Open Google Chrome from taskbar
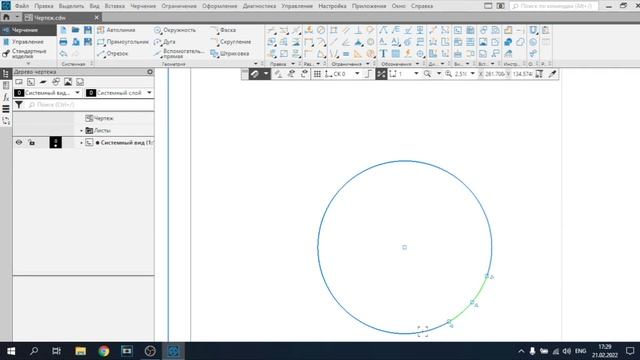640x360 pixels. click(x=104, y=351)
